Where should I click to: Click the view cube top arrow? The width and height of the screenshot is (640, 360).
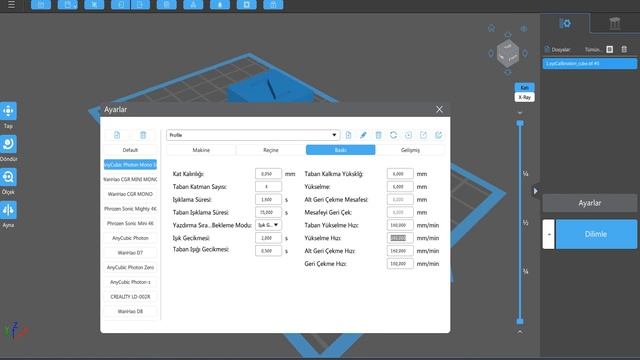point(508,35)
